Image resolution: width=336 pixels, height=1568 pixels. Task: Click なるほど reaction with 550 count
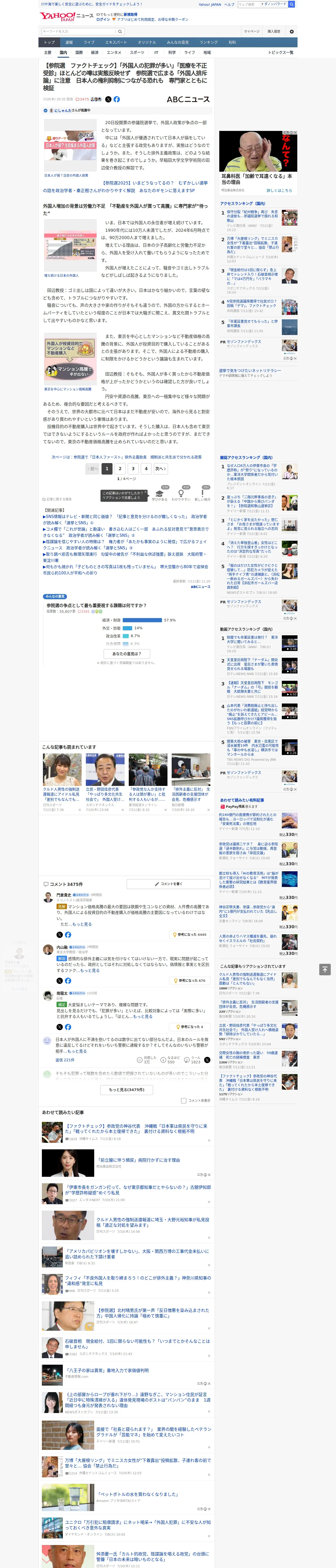point(170,1060)
